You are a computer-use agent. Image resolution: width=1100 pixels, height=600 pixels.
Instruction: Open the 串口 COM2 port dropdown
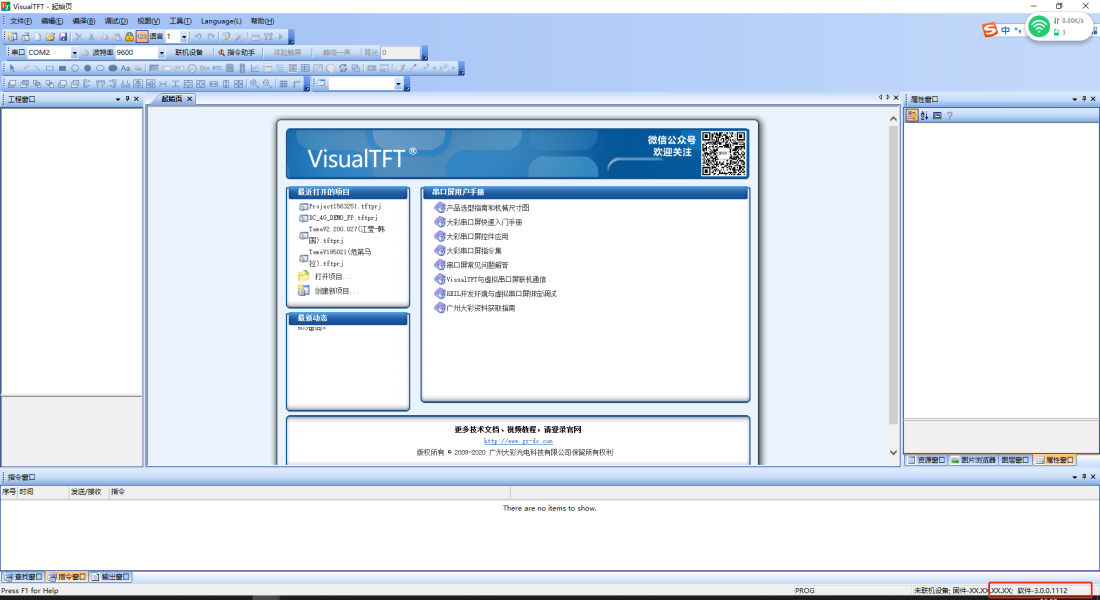tap(74, 52)
